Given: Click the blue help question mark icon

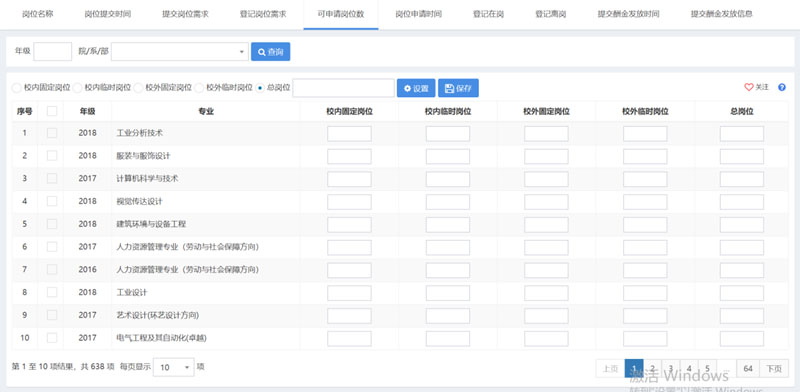Looking at the screenshot, I should 782,88.
